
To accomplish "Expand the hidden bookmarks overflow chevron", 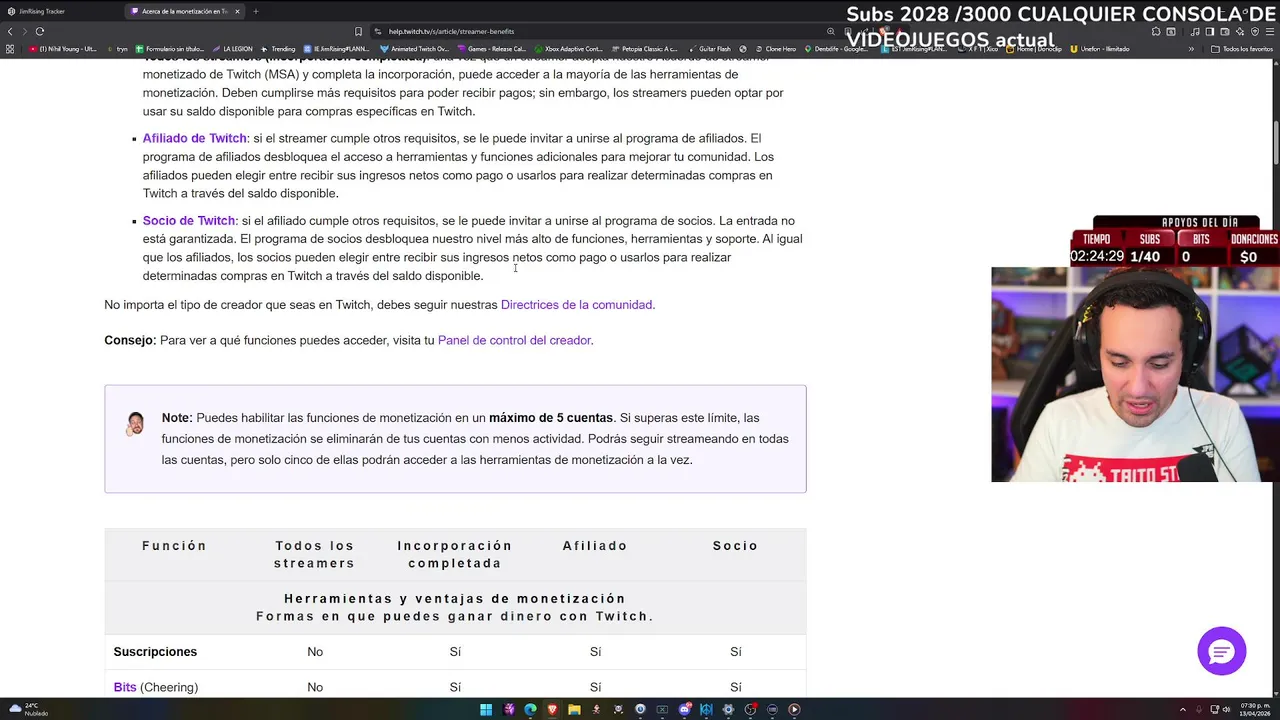I will click(1191, 49).
